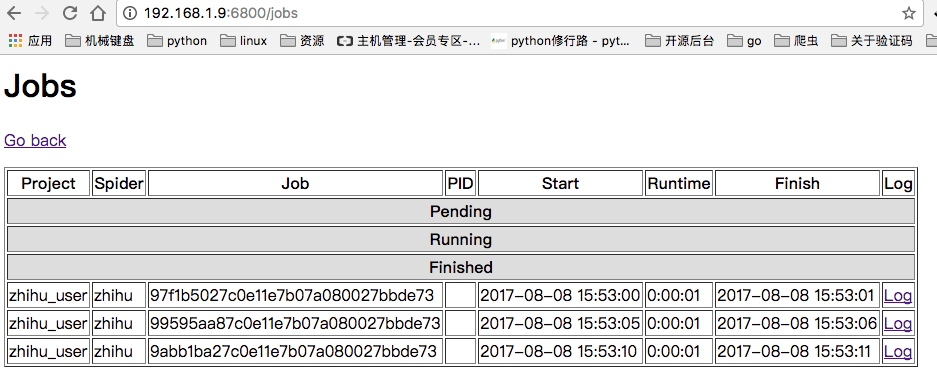Click the address bar URL field

coord(514,13)
